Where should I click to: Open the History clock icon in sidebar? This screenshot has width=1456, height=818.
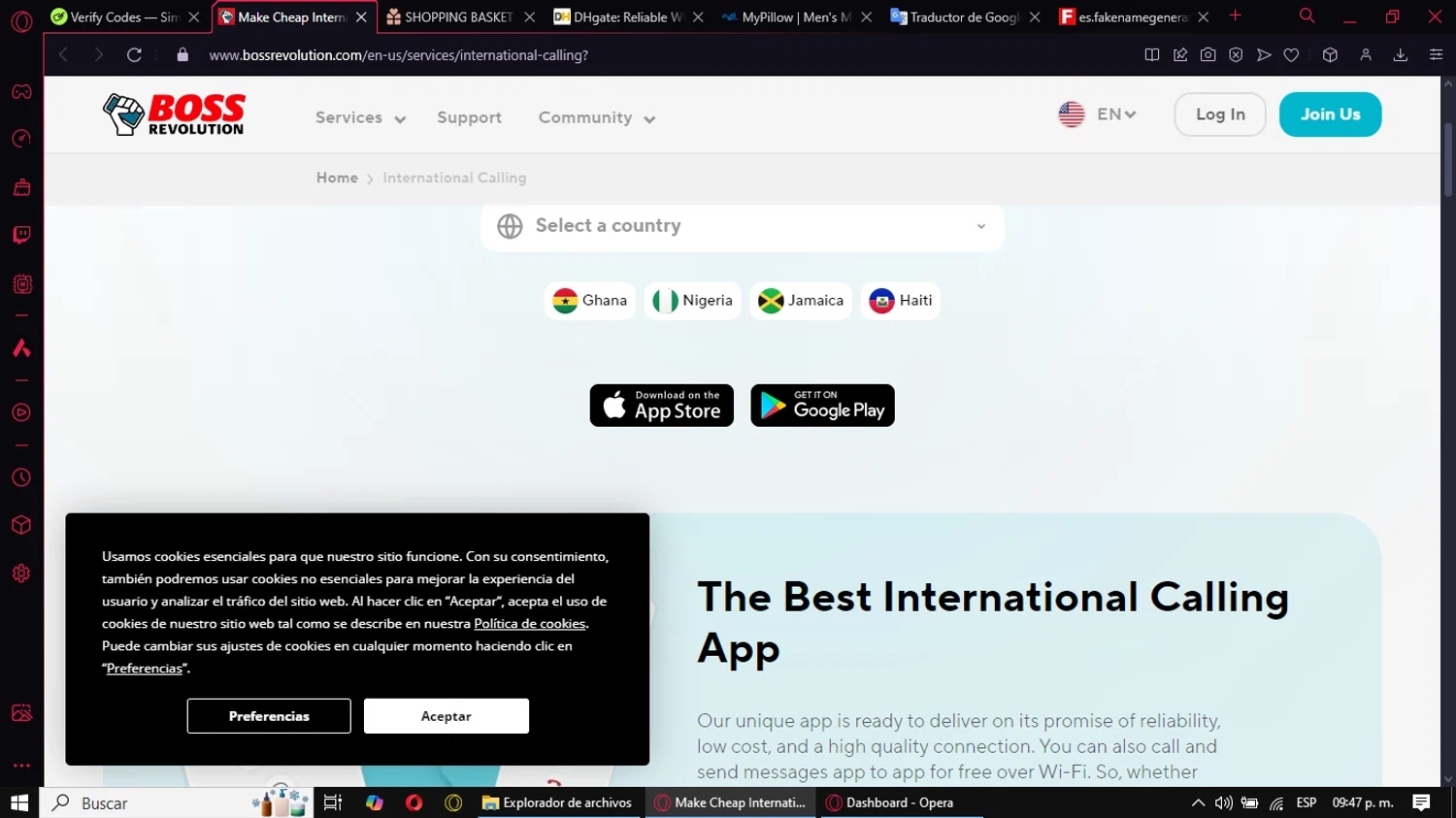pos(21,477)
